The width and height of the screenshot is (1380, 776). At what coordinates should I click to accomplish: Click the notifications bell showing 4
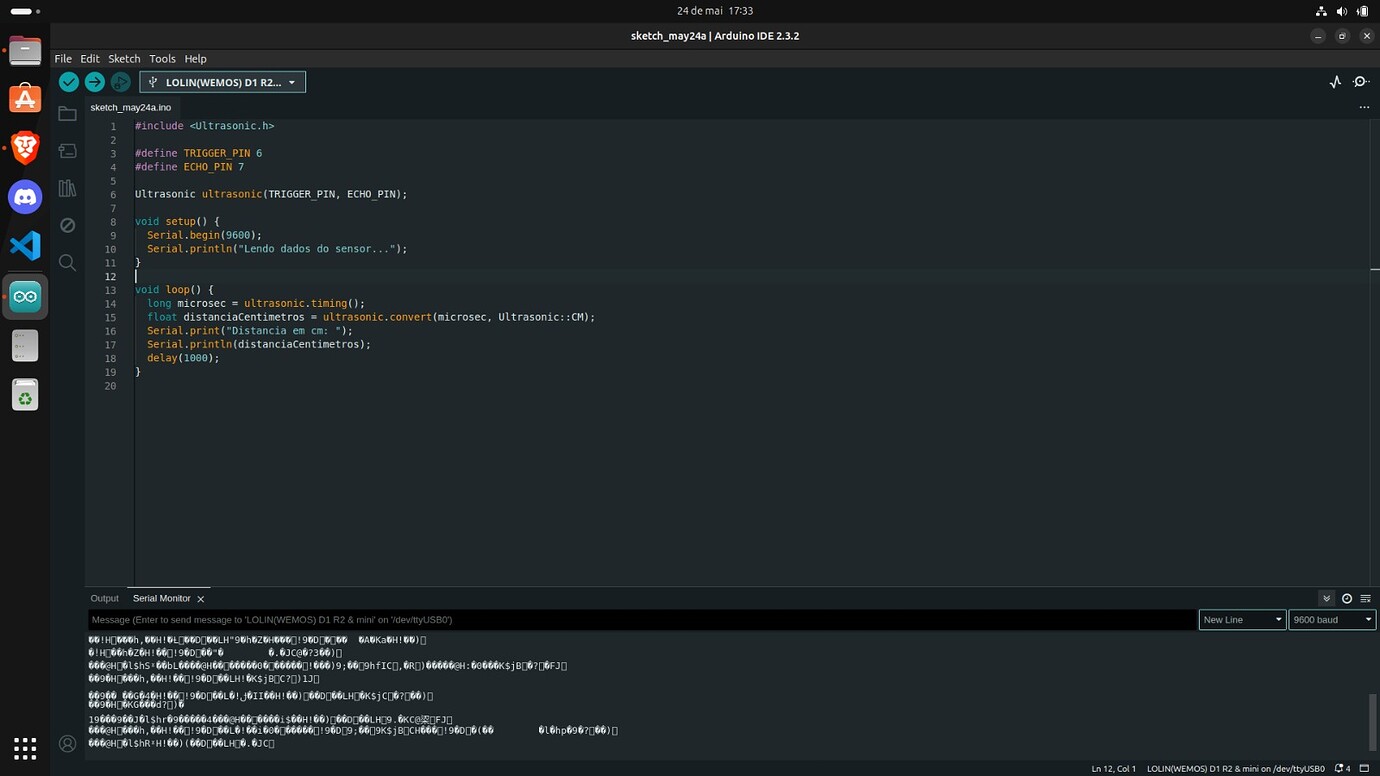1342,769
